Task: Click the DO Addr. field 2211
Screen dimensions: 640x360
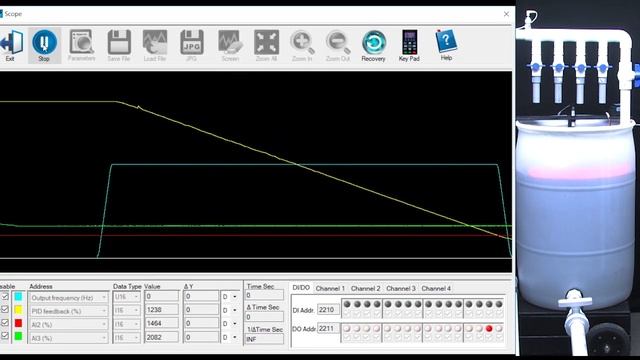Action: coord(328,329)
